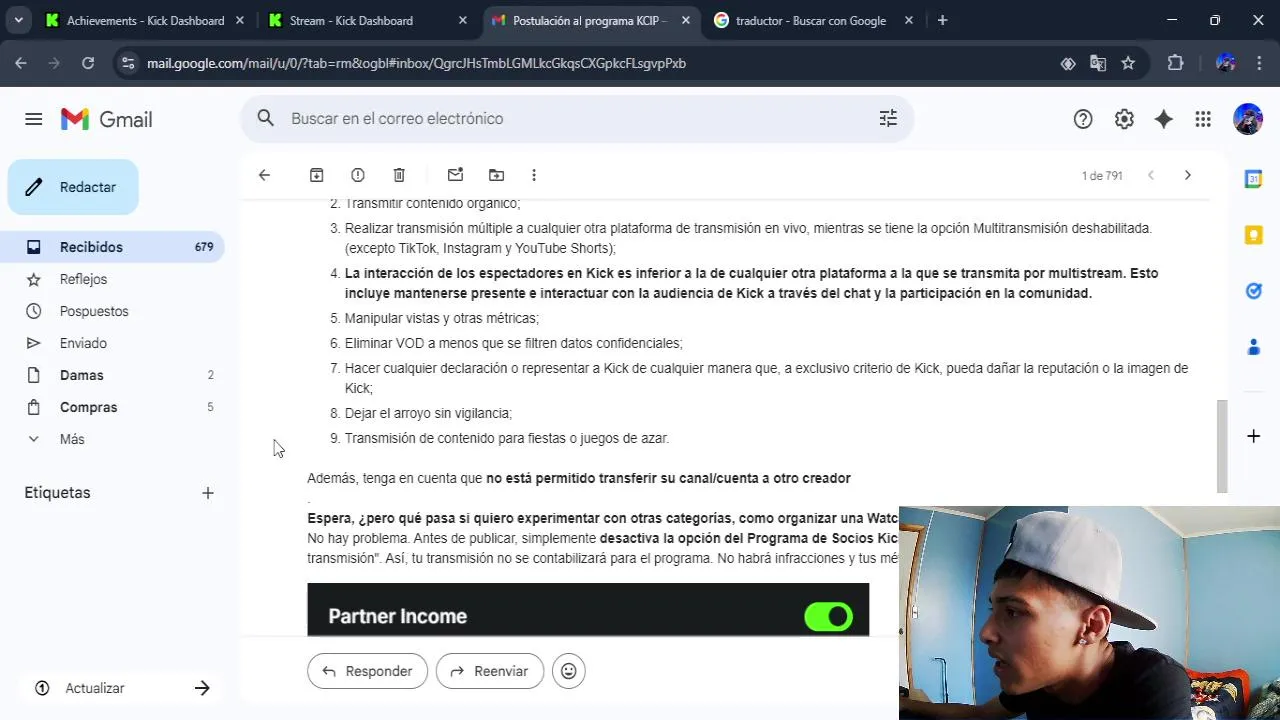Click Reenviar forward button

click(x=490, y=671)
